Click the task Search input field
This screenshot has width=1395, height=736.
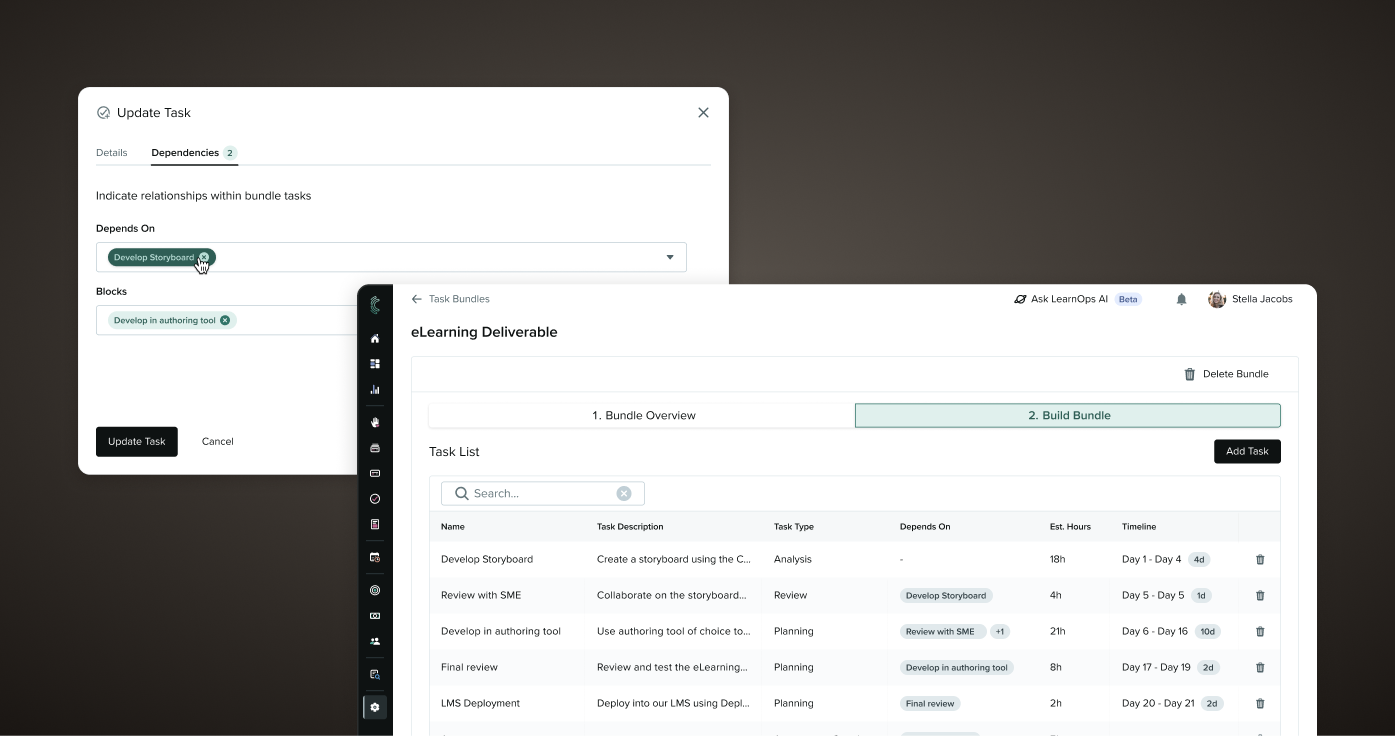click(543, 493)
